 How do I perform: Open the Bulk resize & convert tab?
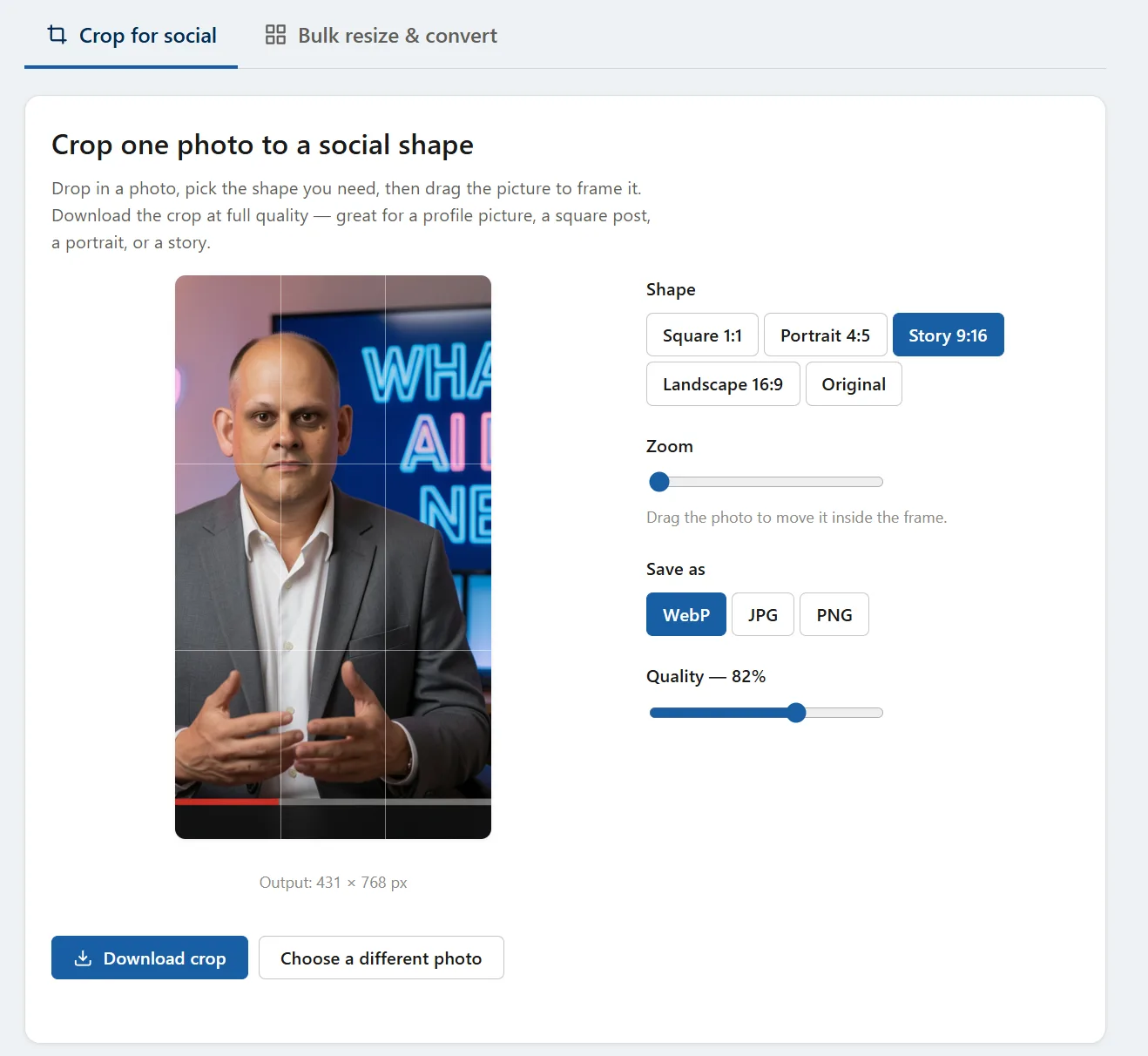pos(381,36)
